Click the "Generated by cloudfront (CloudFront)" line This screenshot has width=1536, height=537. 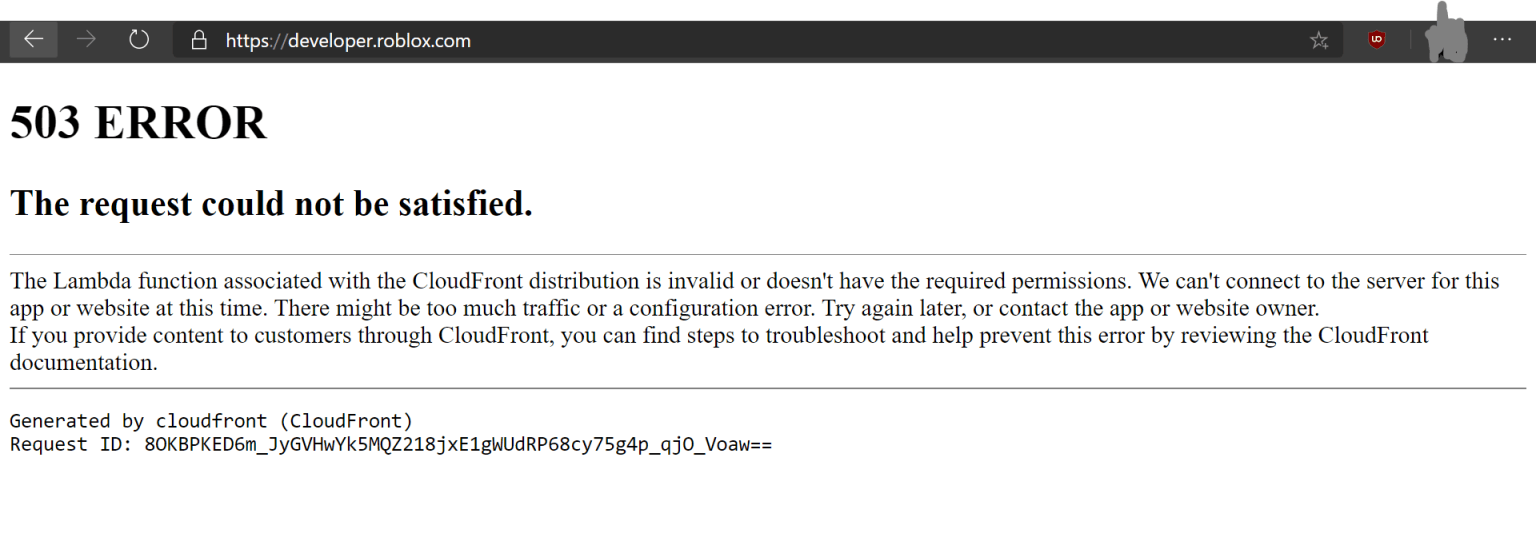(211, 421)
